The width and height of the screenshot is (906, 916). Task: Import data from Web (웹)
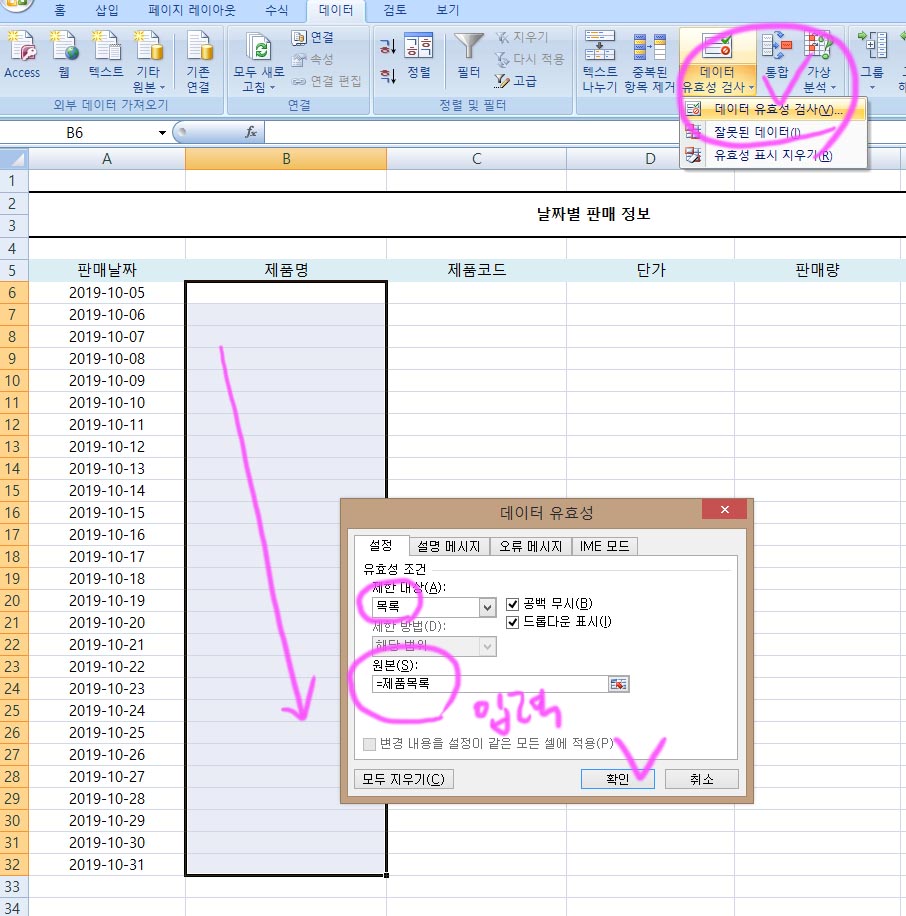[x=64, y=55]
